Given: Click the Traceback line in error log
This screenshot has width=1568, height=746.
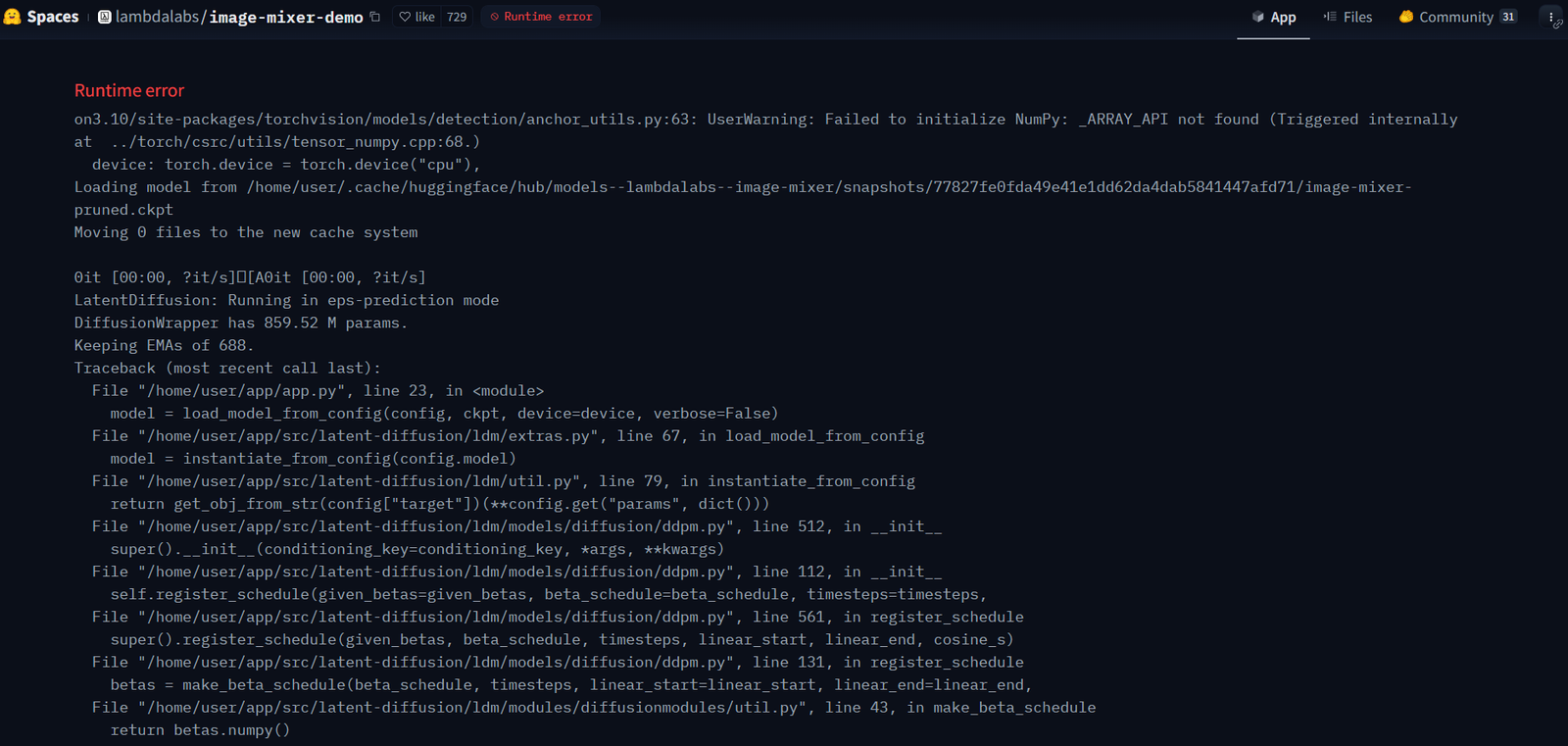Looking at the screenshot, I should coord(227,369).
